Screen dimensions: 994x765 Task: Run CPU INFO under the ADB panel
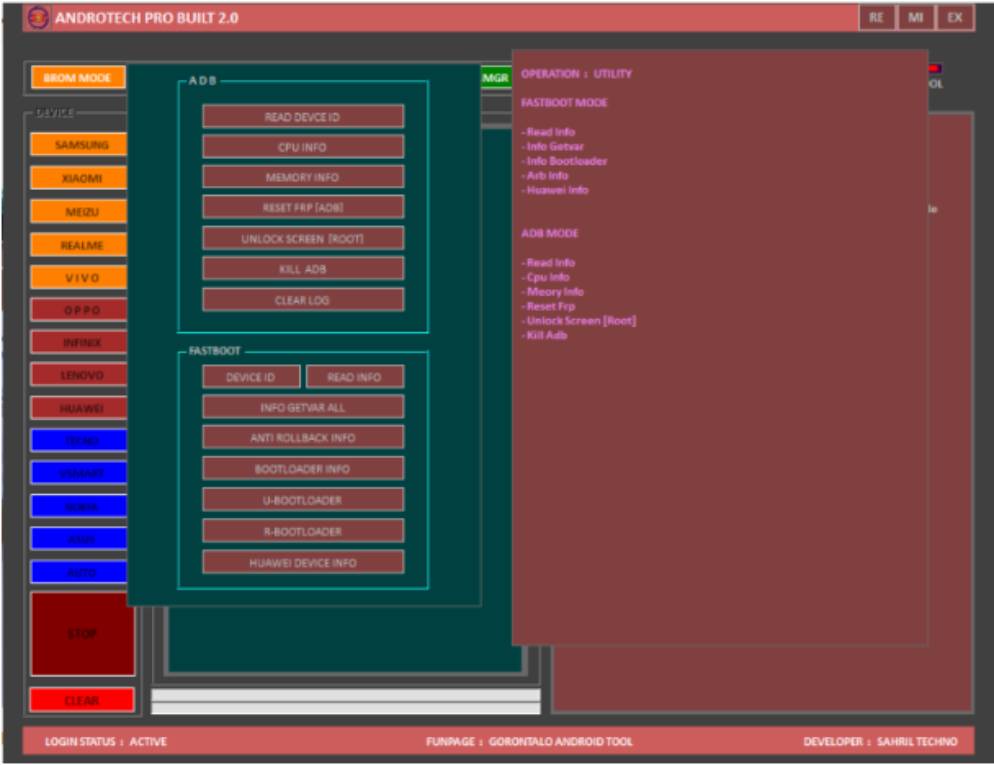point(303,146)
